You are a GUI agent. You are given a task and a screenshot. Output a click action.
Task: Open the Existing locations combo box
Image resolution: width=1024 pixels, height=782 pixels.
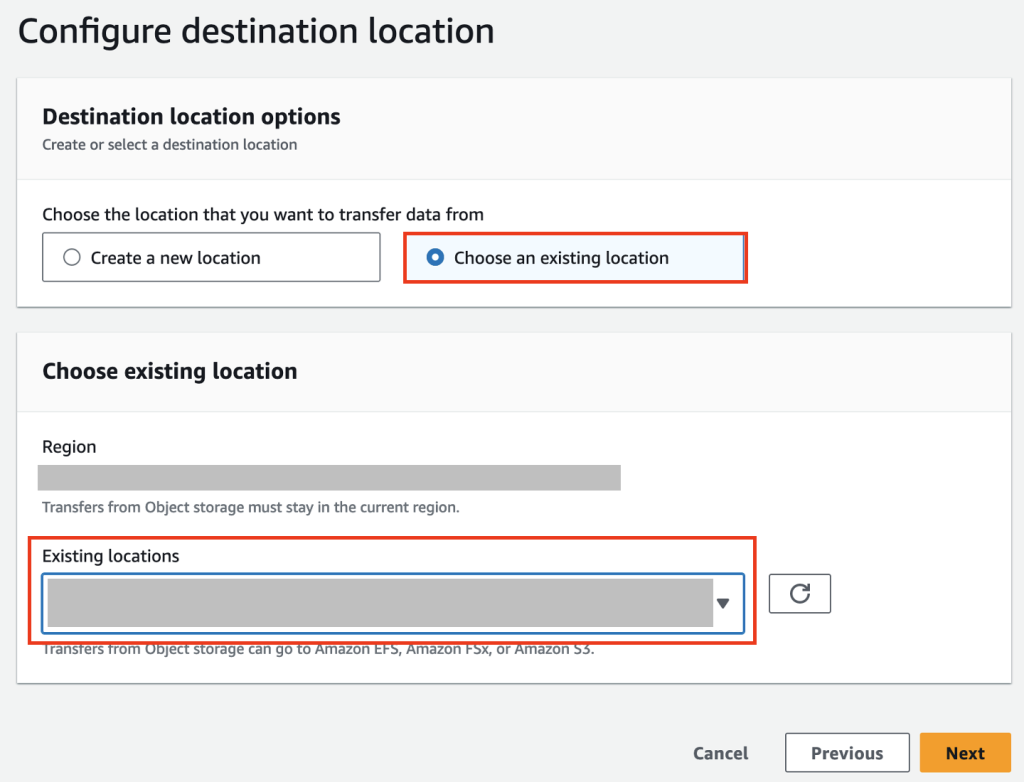tap(380, 603)
